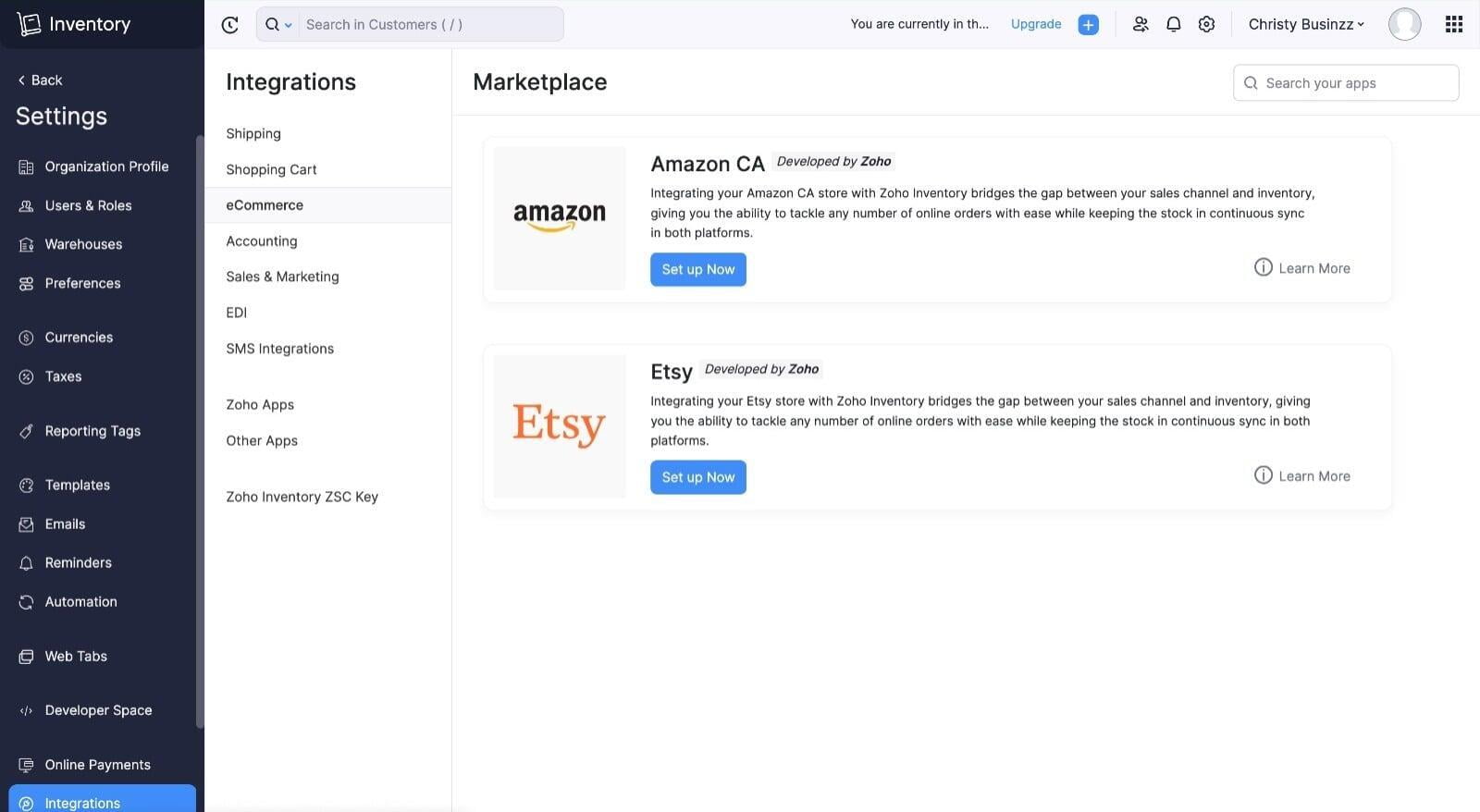Set up Etsy integration now
1480x812 pixels.
coord(698,477)
